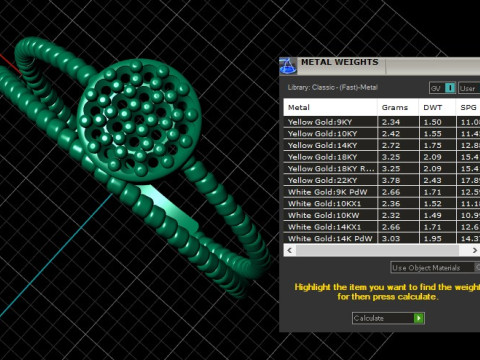Toggle the GV library switch
This screenshot has height=360, width=480.
coord(442,88)
